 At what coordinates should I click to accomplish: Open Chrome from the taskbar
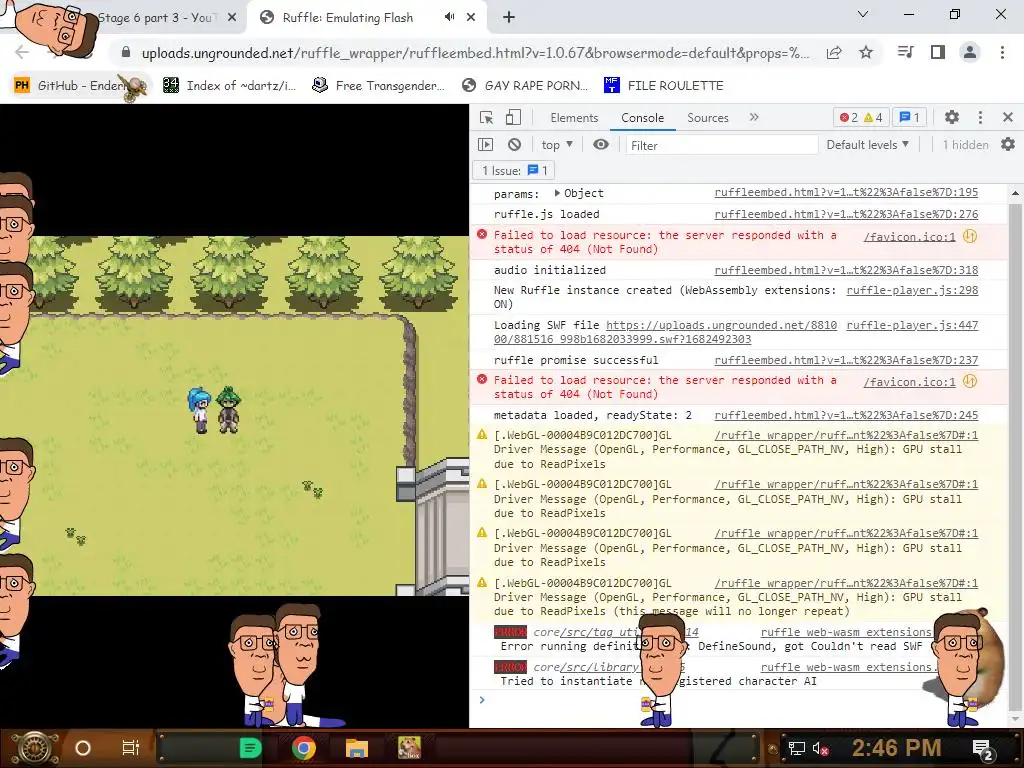click(x=304, y=748)
